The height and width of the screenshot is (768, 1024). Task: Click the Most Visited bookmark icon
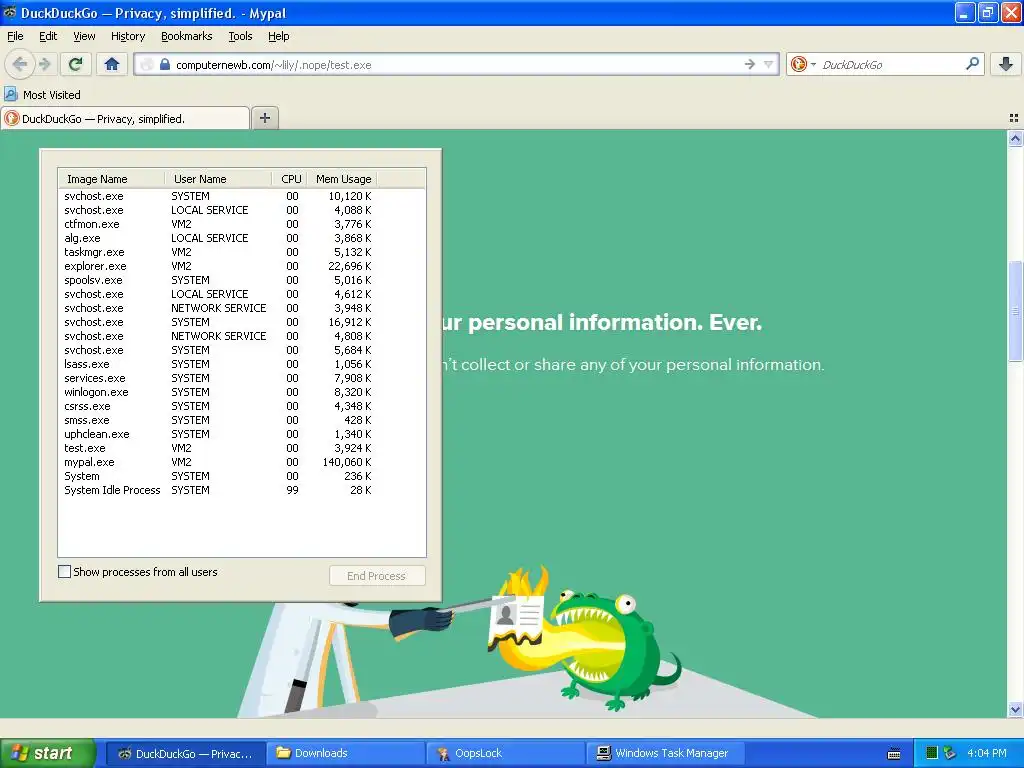click(x=10, y=95)
